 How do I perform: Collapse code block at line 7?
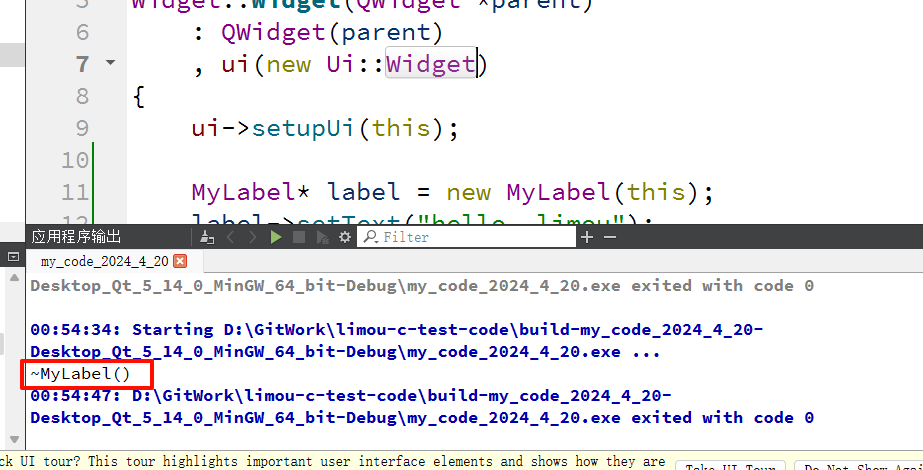[110, 63]
